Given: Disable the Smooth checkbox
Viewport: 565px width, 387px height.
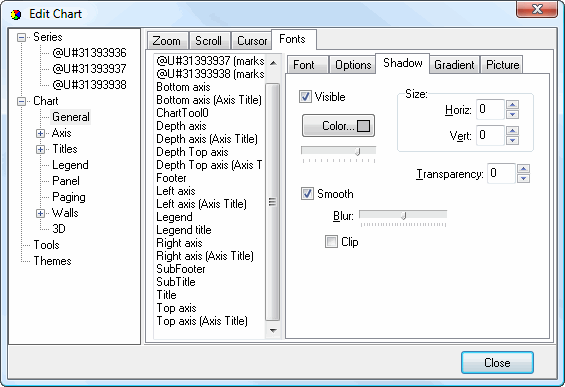Looking at the screenshot, I should pyautogui.click(x=307, y=194).
